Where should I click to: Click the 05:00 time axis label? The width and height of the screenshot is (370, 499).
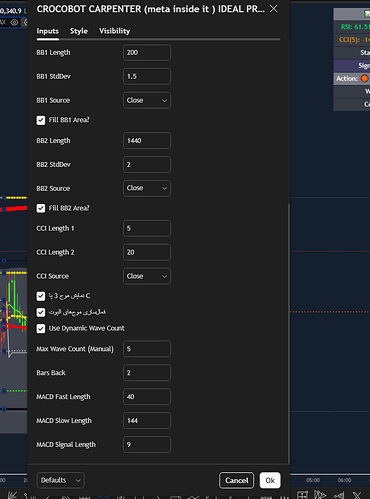pos(313,480)
